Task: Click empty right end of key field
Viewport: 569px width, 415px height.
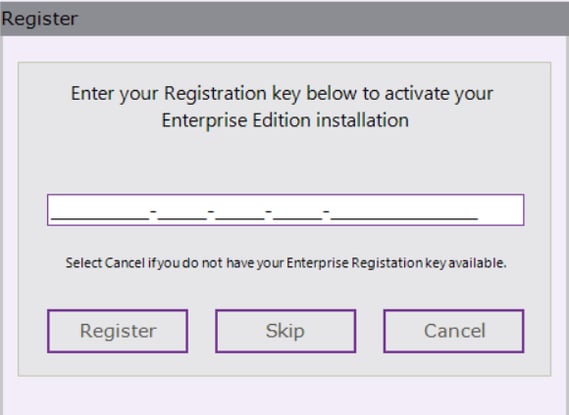Action: (x=501, y=210)
